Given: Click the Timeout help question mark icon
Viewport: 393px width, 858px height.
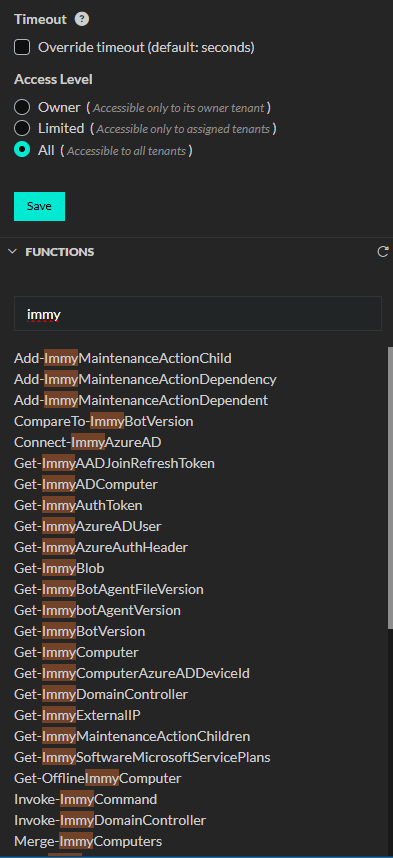Looking at the screenshot, I should pyautogui.click(x=82, y=19).
